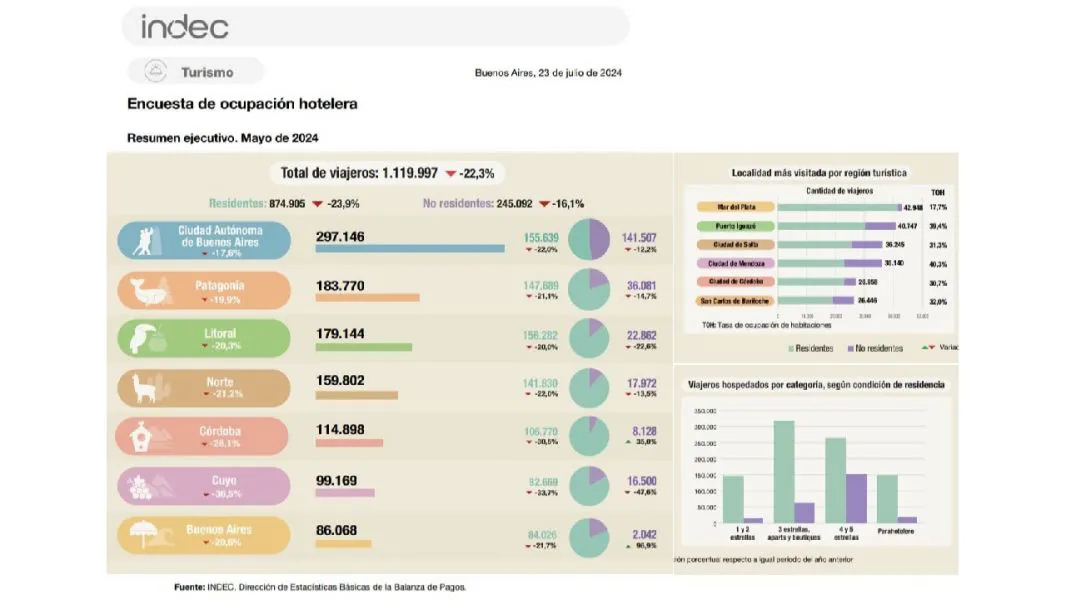Viewport: 1066px width, 600px height.
Task: Select the Puerto Iguazú locality label
Action: (x=734, y=226)
